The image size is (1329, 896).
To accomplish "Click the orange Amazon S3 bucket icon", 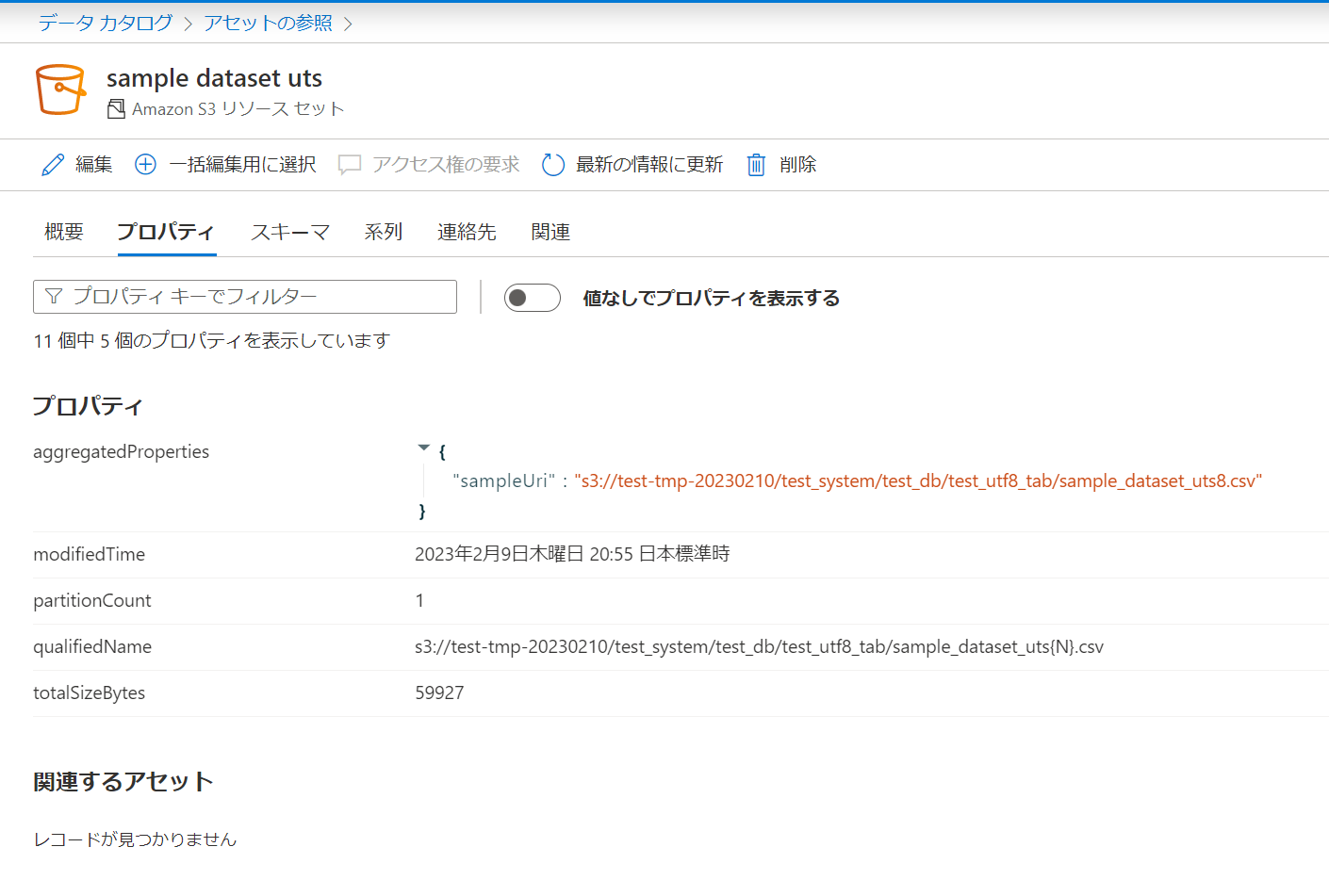I will pos(60,90).
